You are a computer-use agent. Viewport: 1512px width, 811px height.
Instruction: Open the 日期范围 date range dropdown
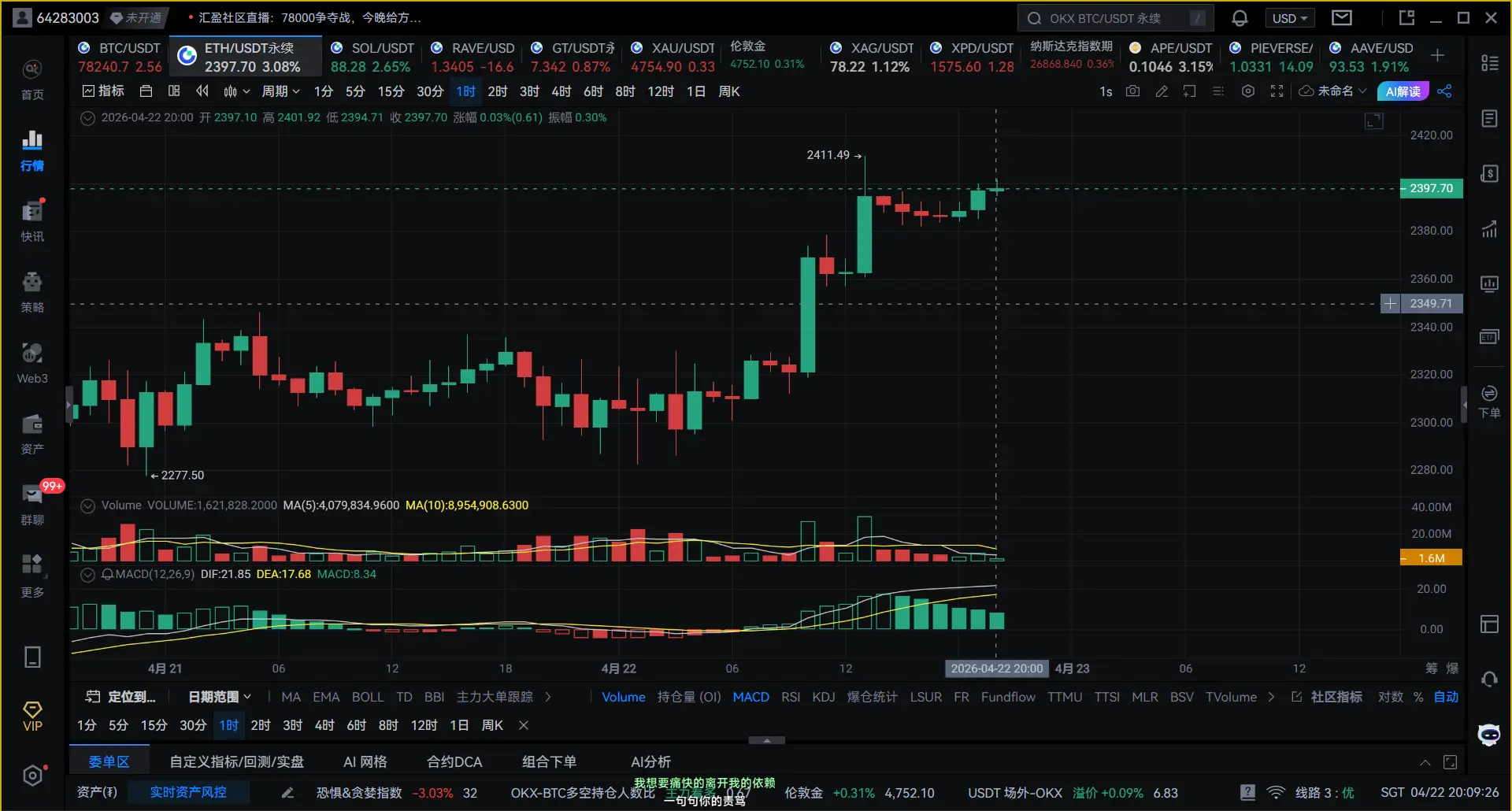pos(220,697)
